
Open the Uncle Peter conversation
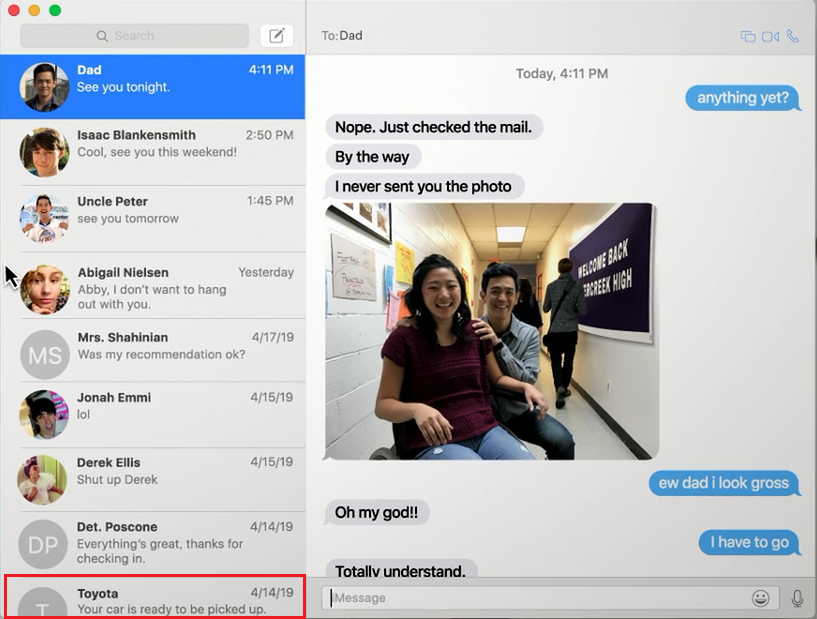[152, 217]
